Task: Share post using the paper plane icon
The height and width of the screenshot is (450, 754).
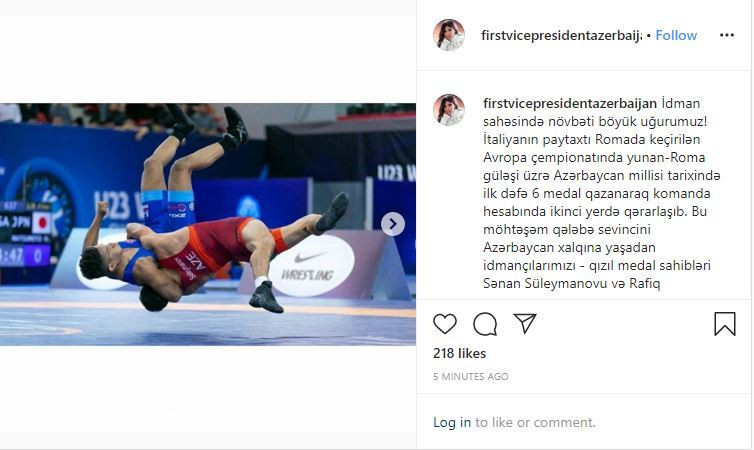Action: coord(525,323)
